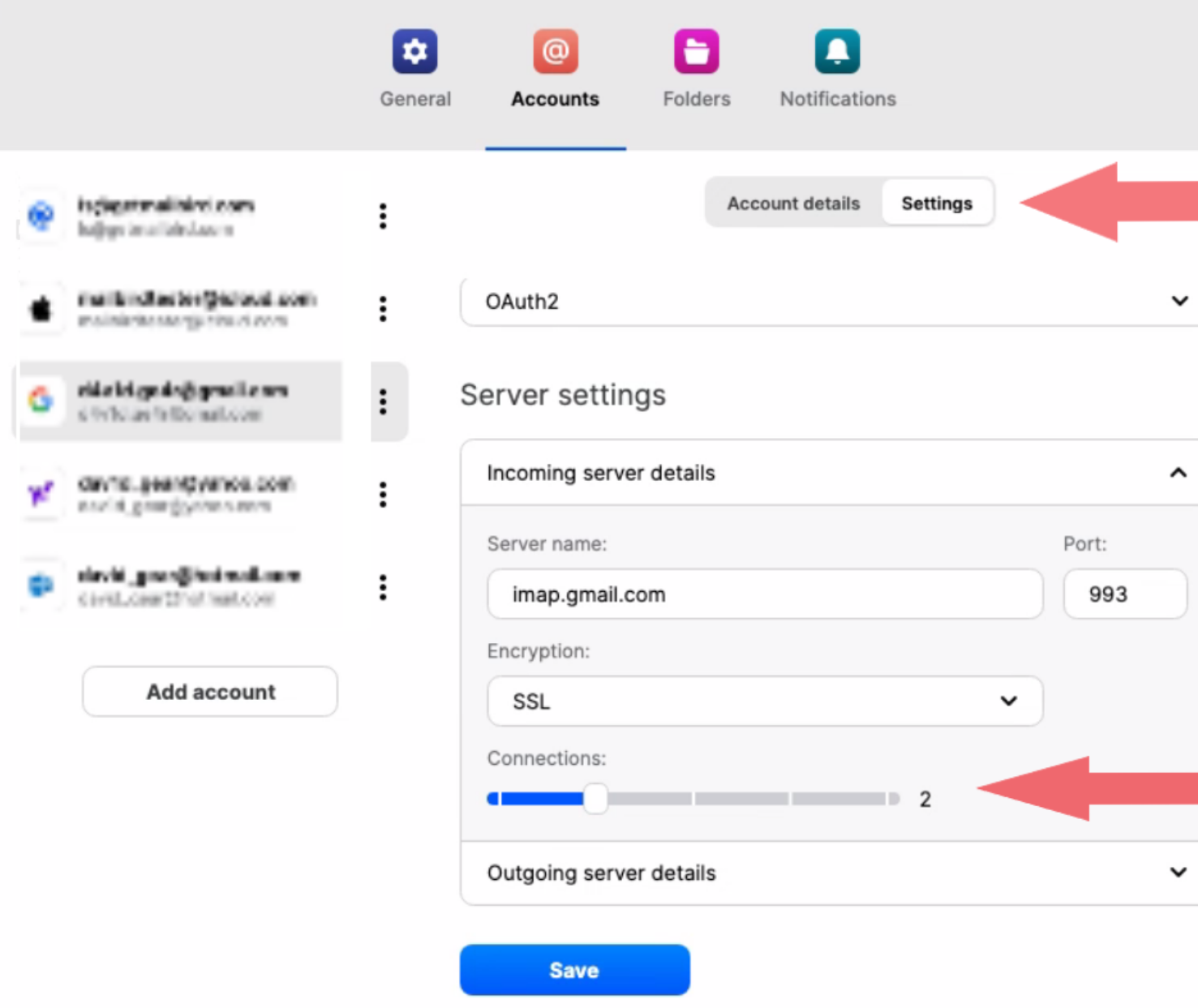The image size is (1198, 1008).
Task: Open the SSL encryption dropdown
Action: tap(764, 701)
